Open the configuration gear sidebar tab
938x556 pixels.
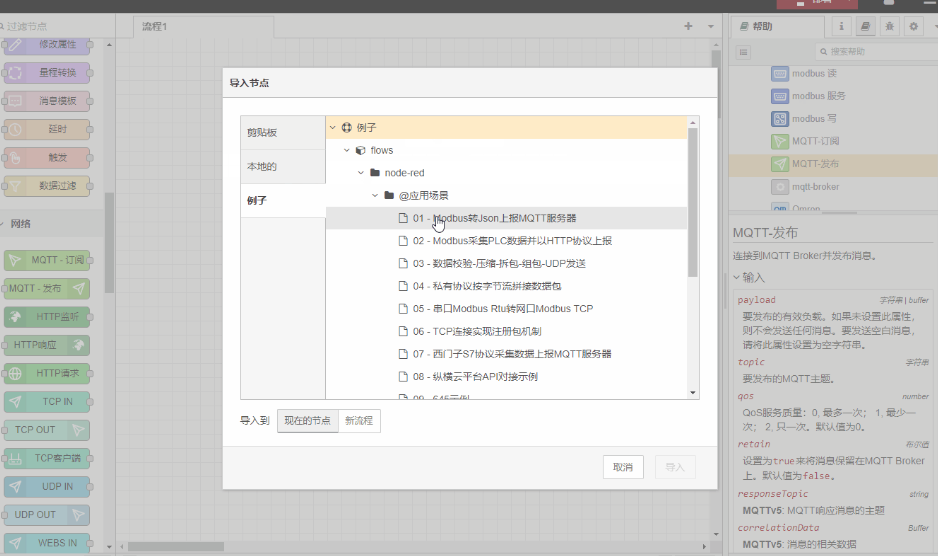pyautogui.click(x=913, y=26)
